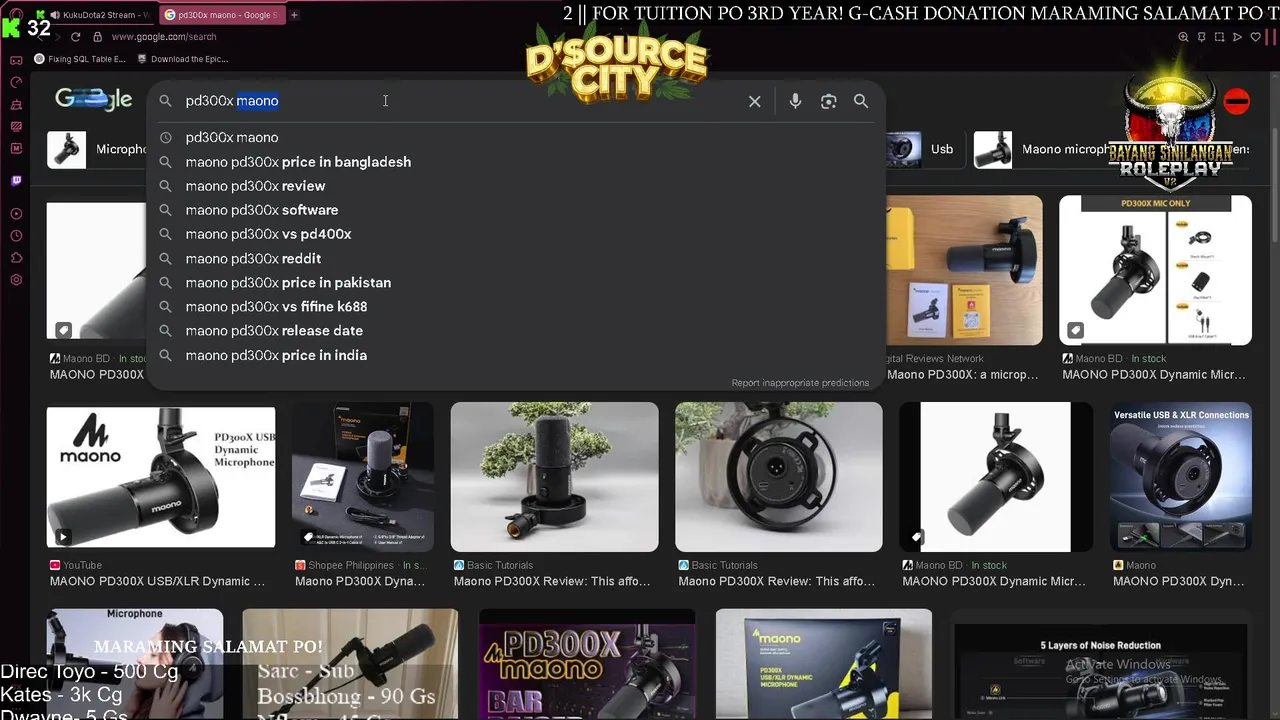This screenshot has height=720, width=1280.
Task: Open a new browser tab
Action: point(294,15)
